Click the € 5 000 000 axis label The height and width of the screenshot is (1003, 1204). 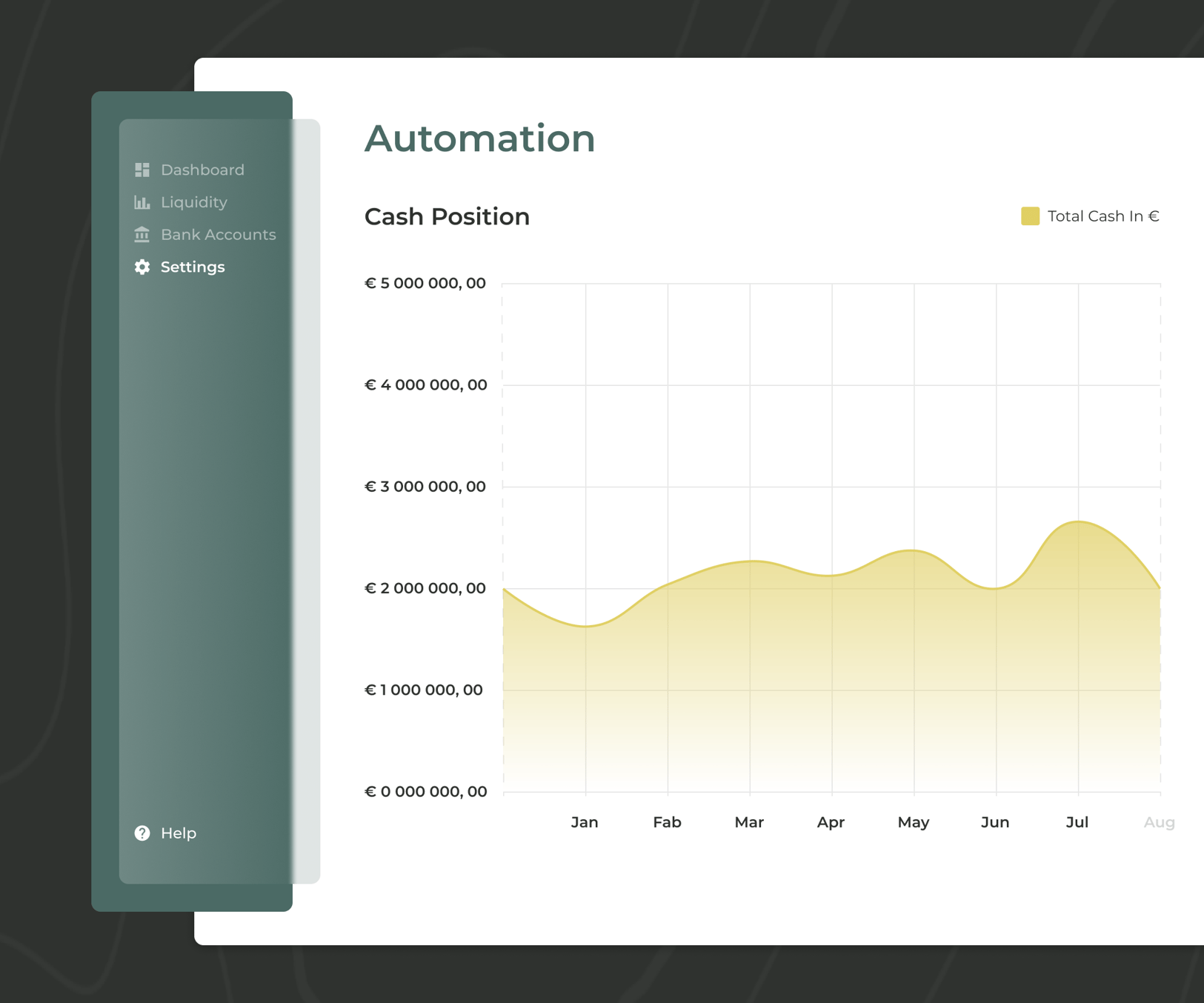[425, 282]
